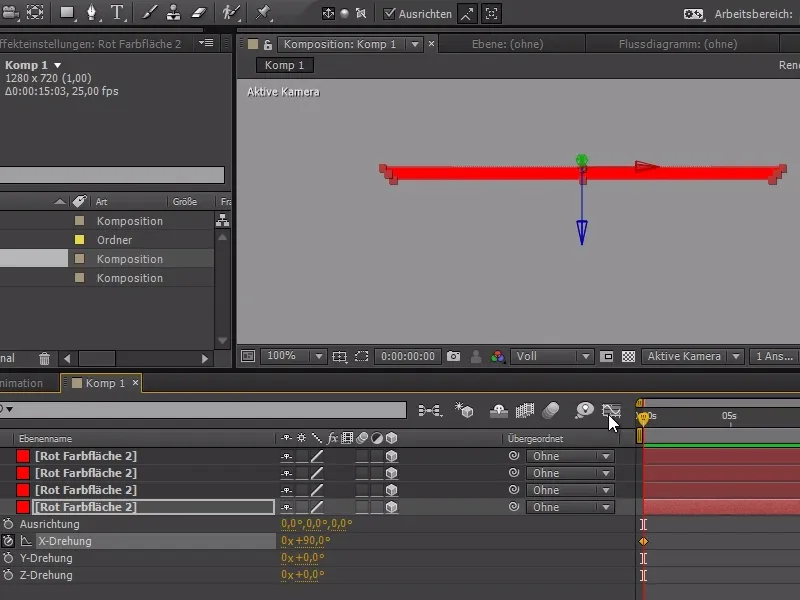Select the Pen tool
This screenshot has height=600, width=800.
(92, 13)
